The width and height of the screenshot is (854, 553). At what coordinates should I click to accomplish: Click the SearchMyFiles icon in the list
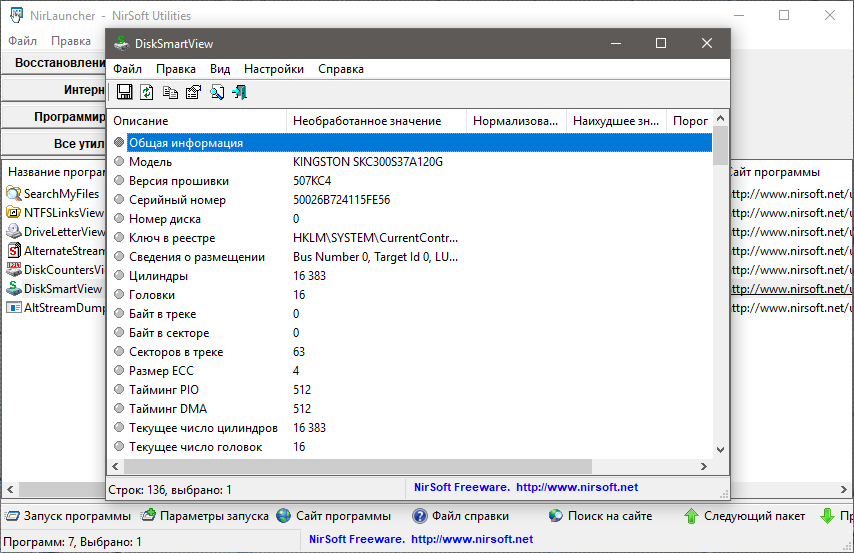coord(14,193)
